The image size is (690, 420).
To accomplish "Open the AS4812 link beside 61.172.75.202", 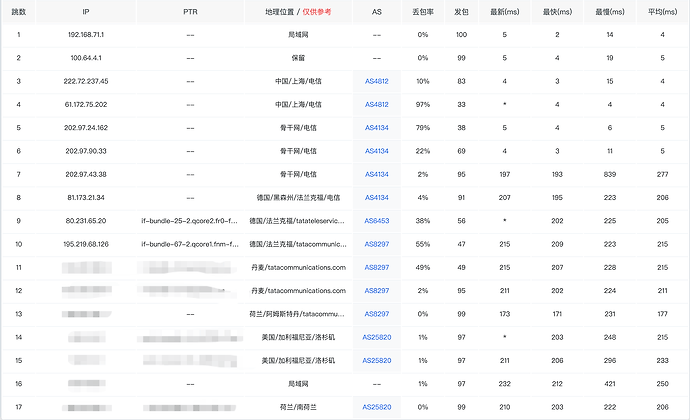I will click(x=377, y=104).
